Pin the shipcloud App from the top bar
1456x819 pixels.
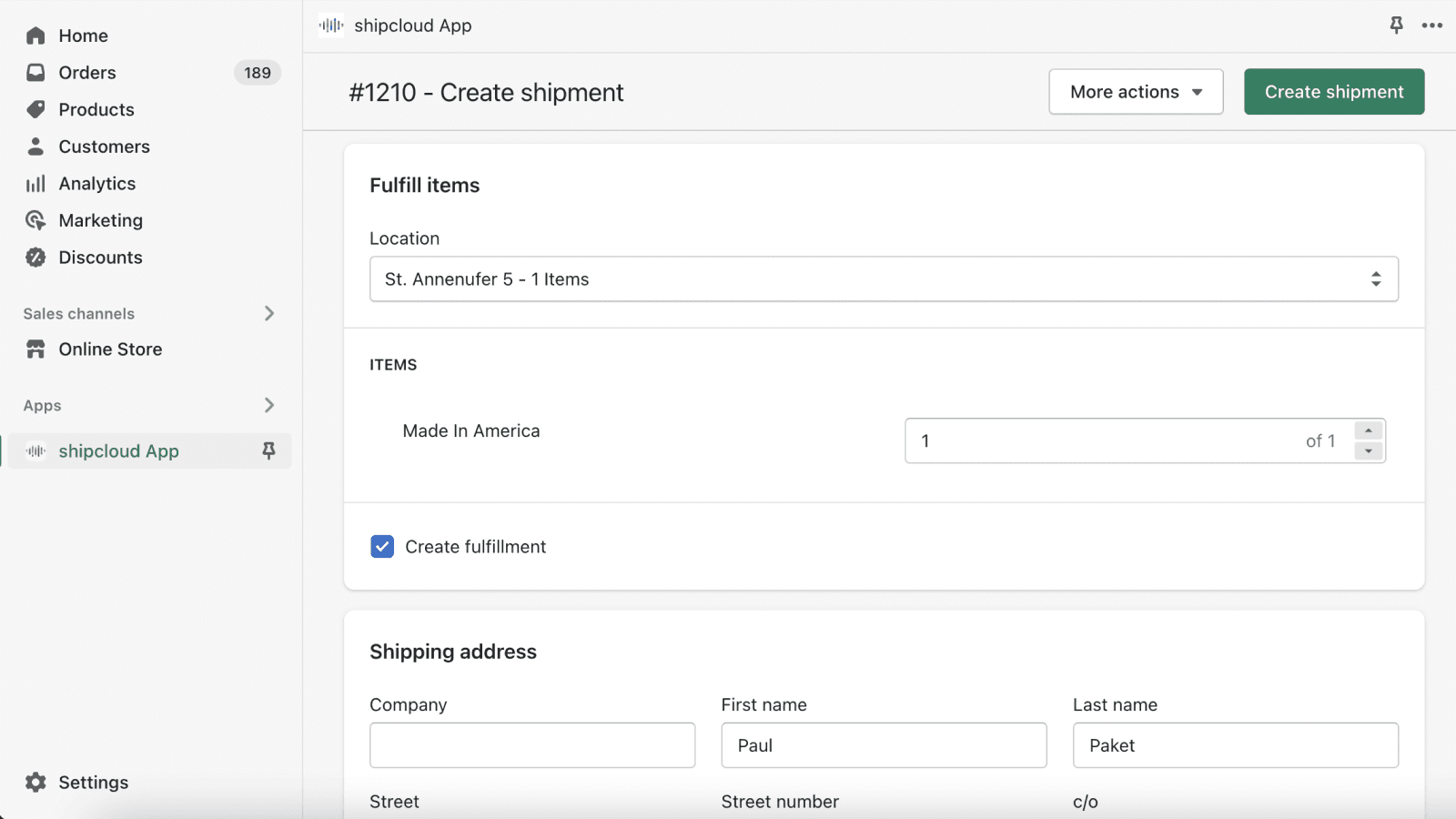[1395, 25]
